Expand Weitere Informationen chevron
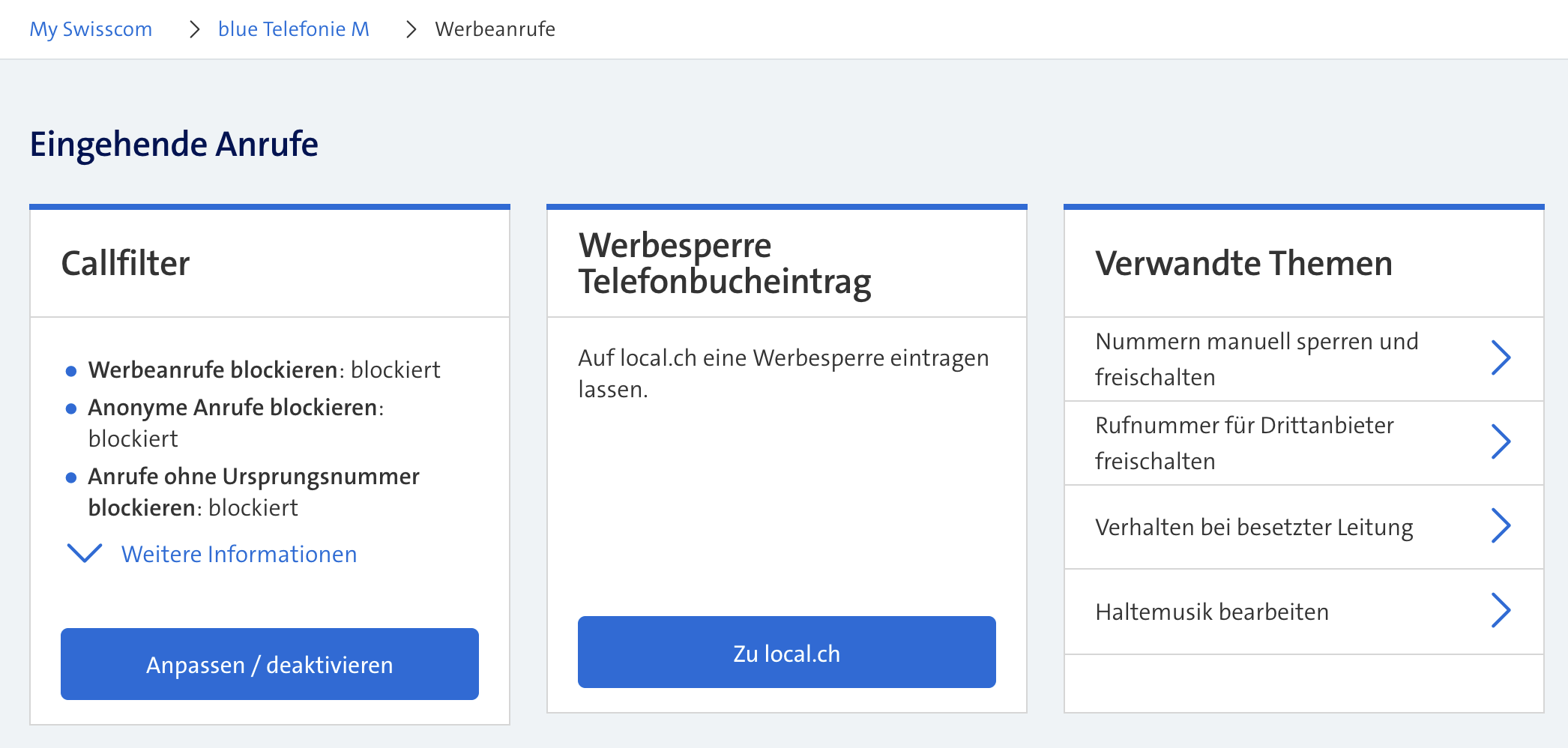Screen dimensions: 1568x748 (85, 553)
